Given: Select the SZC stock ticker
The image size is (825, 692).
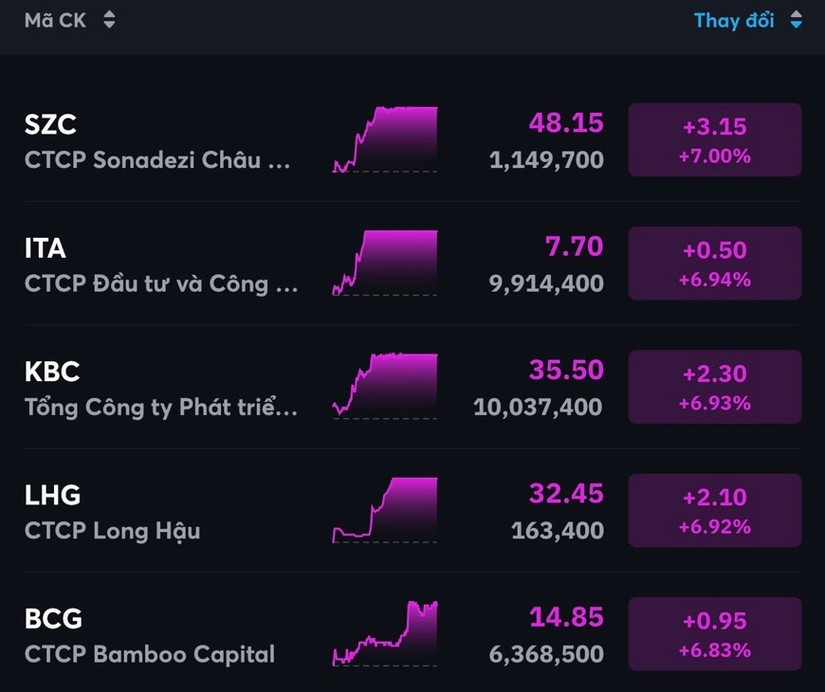Looking at the screenshot, I should point(50,125).
